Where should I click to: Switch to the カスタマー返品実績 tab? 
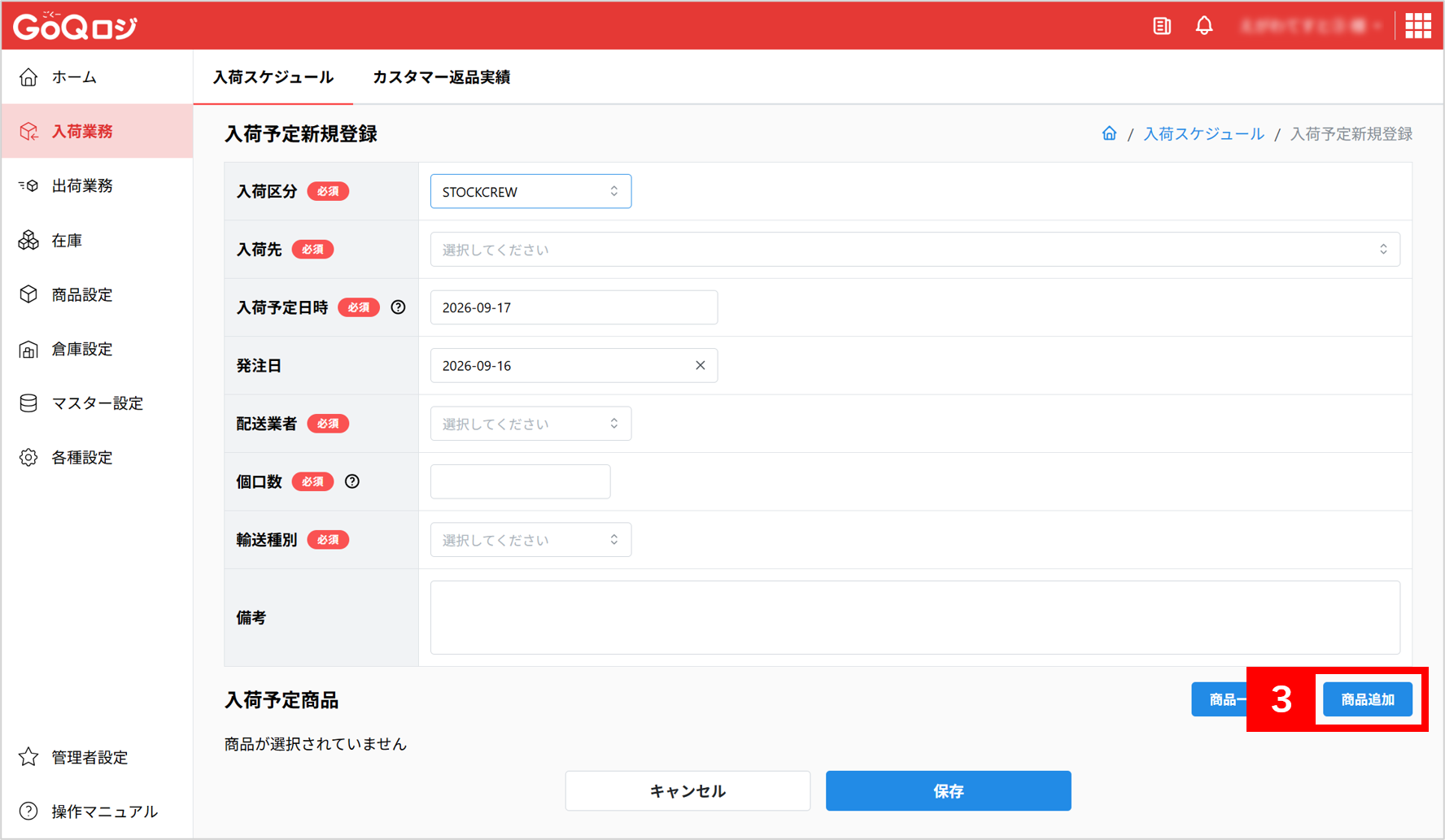tap(441, 77)
